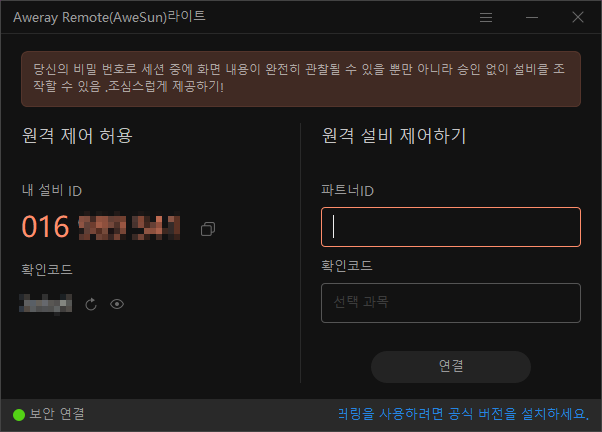Click the 파트너ID label
The height and width of the screenshot is (432, 602).
click(x=347, y=190)
